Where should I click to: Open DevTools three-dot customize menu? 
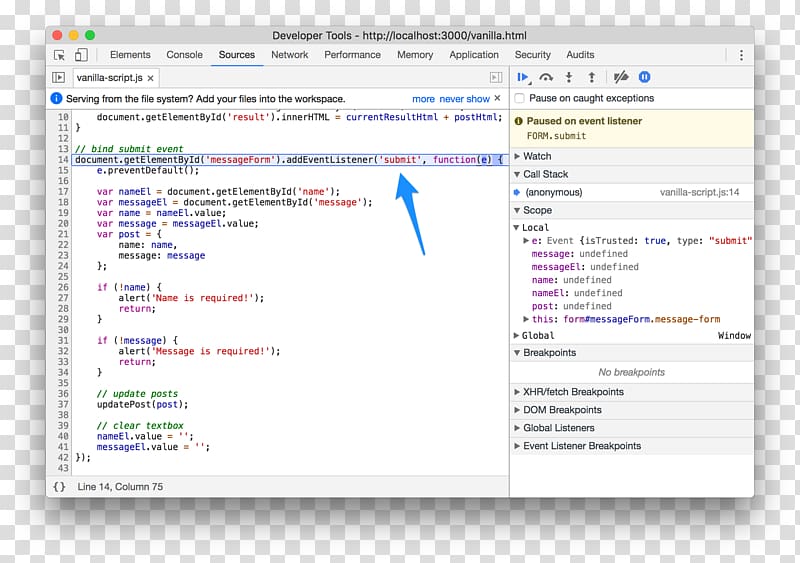click(x=741, y=55)
